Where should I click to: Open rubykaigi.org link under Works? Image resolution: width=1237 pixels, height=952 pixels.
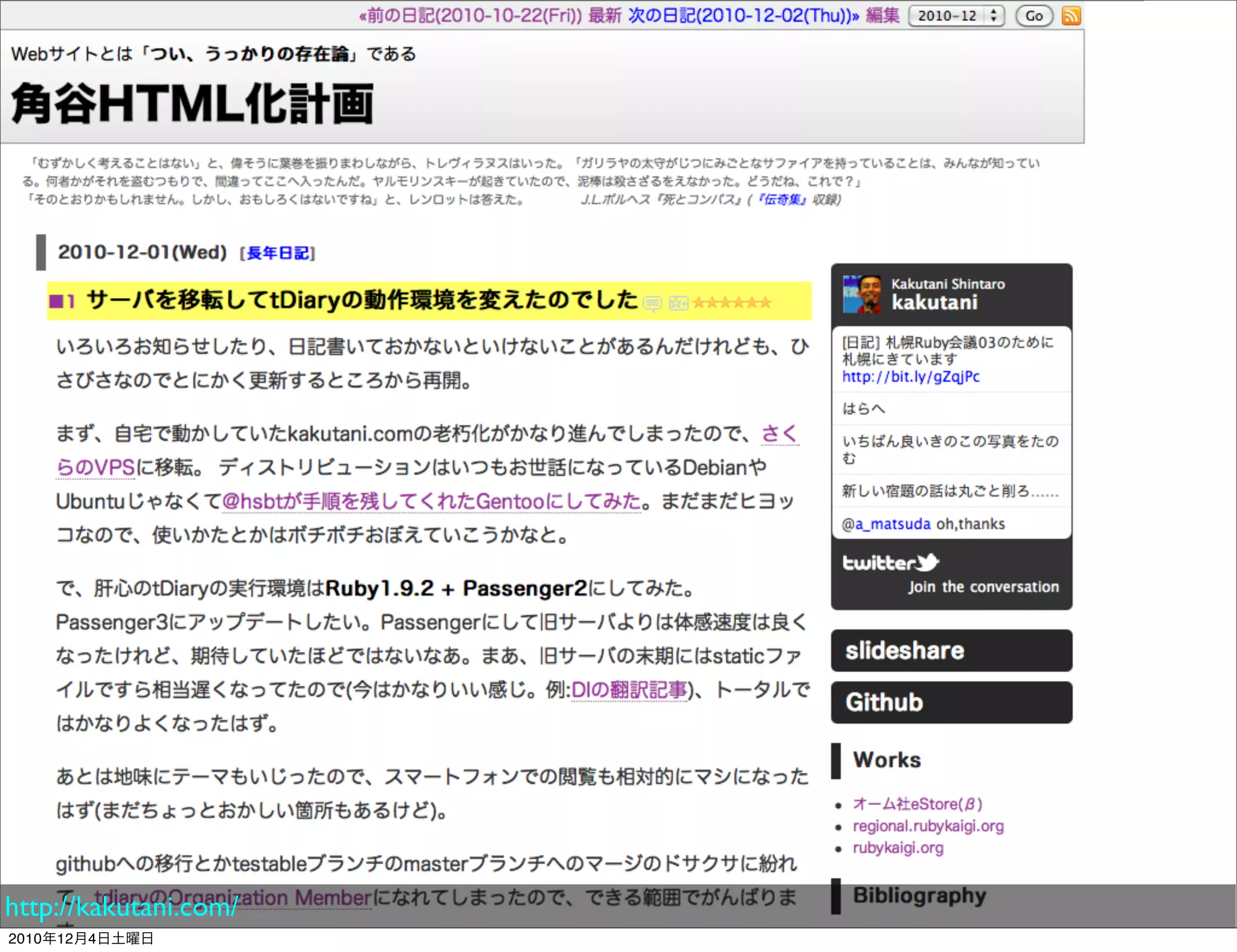point(898,847)
